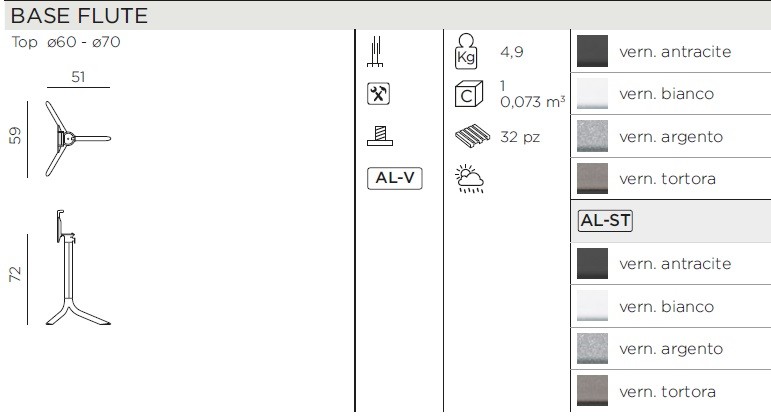The image size is (771, 417).
Task: Click the pallet quantity icon
Action: pos(473,136)
